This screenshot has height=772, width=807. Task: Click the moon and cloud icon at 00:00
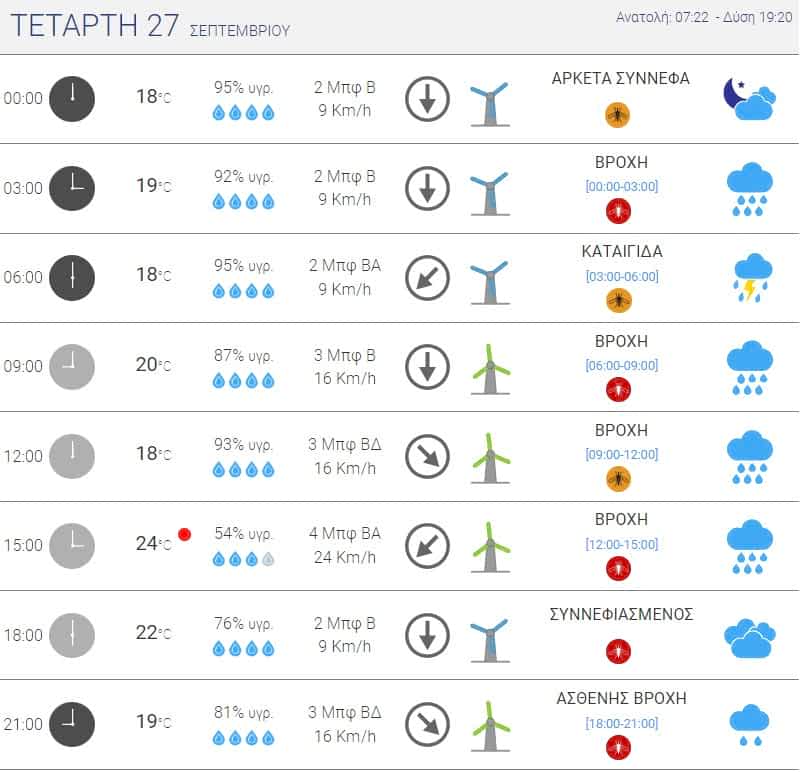(750, 99)
